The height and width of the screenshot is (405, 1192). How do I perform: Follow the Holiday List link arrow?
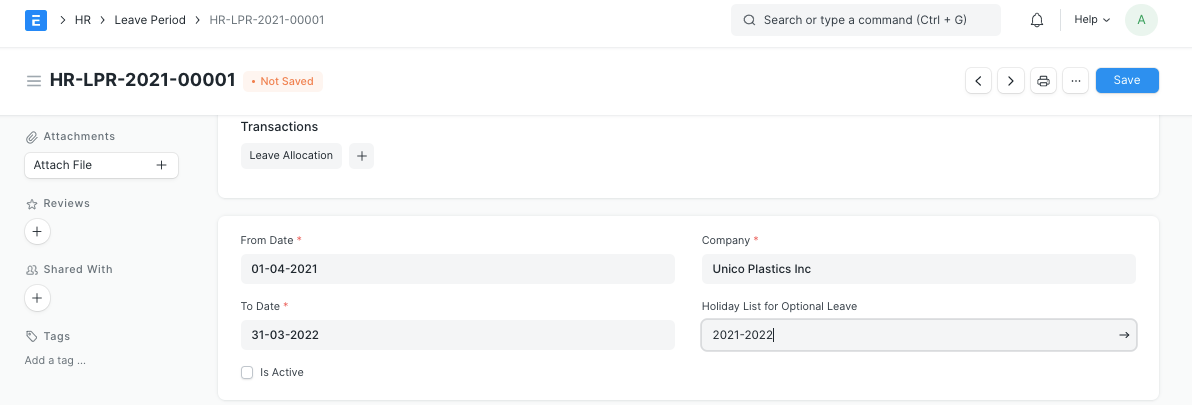click(1124, 335)
